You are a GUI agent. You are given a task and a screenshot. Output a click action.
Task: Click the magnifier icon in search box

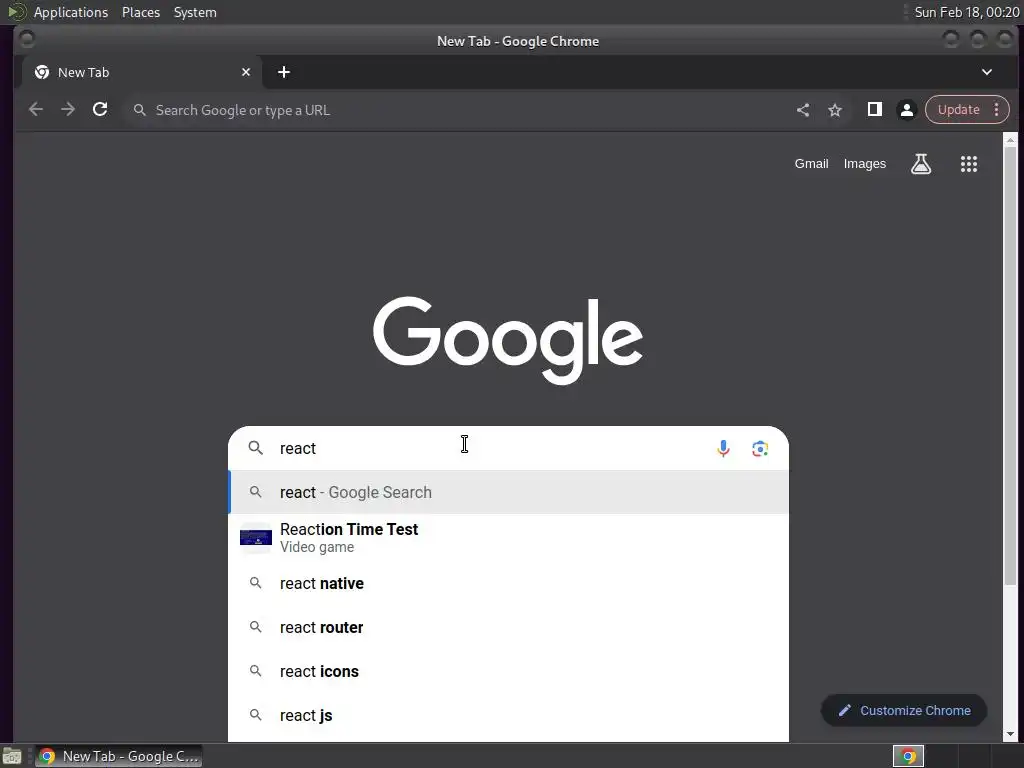pyautogui.click(x=255, y=448)
